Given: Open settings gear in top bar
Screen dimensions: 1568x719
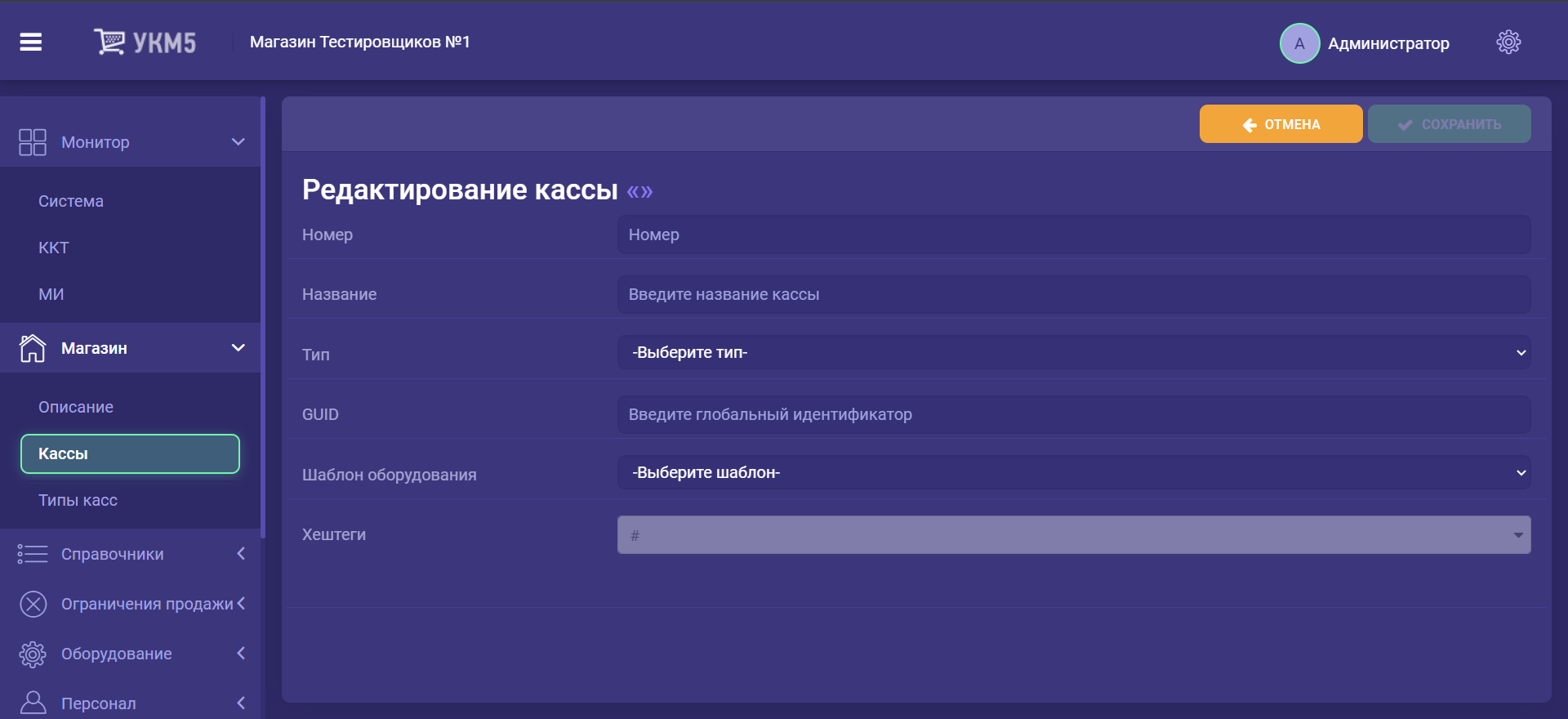Looking at the screenshot, I should (1508, 42).
